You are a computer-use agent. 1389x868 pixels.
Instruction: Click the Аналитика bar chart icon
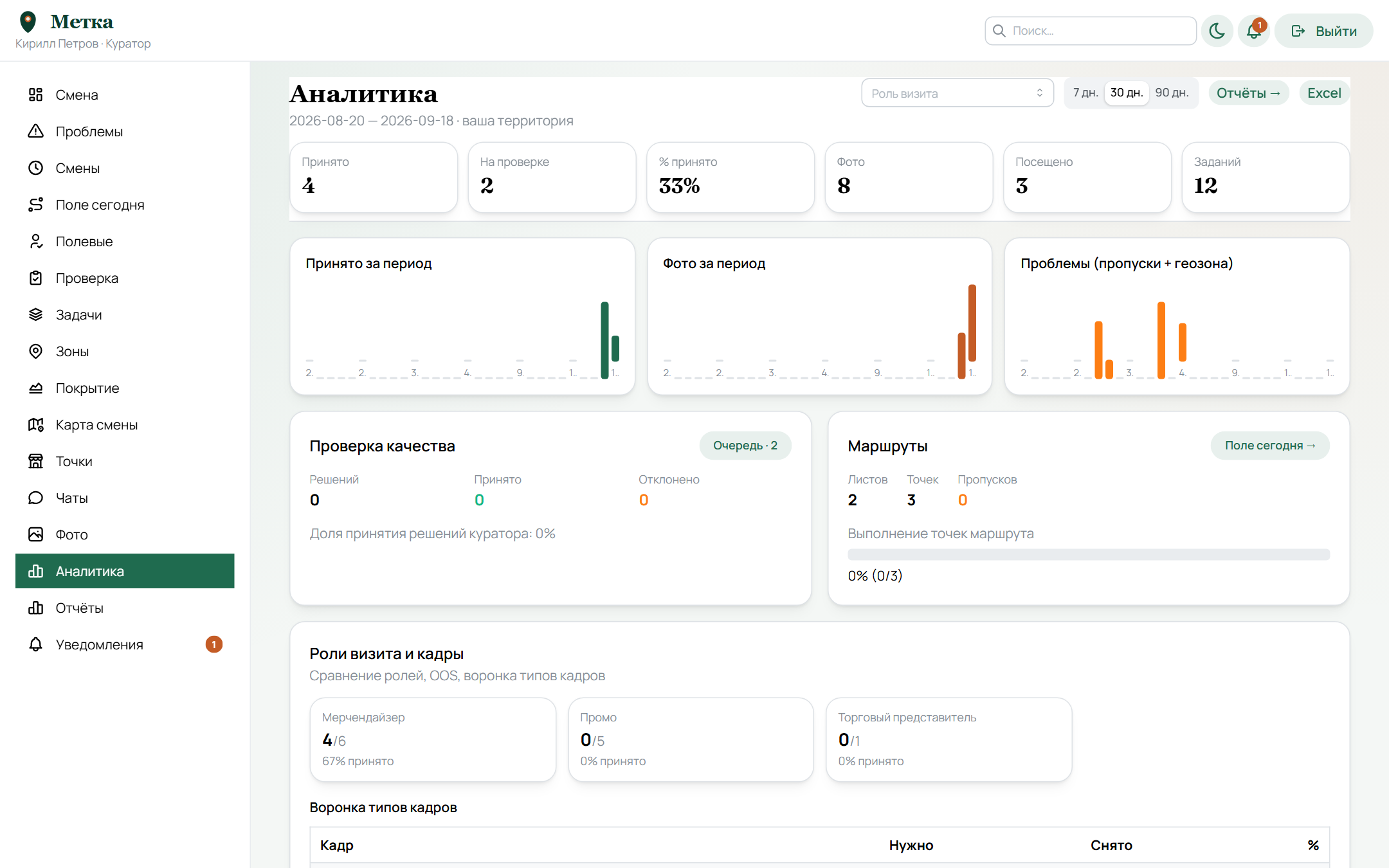tap(35, 571)
